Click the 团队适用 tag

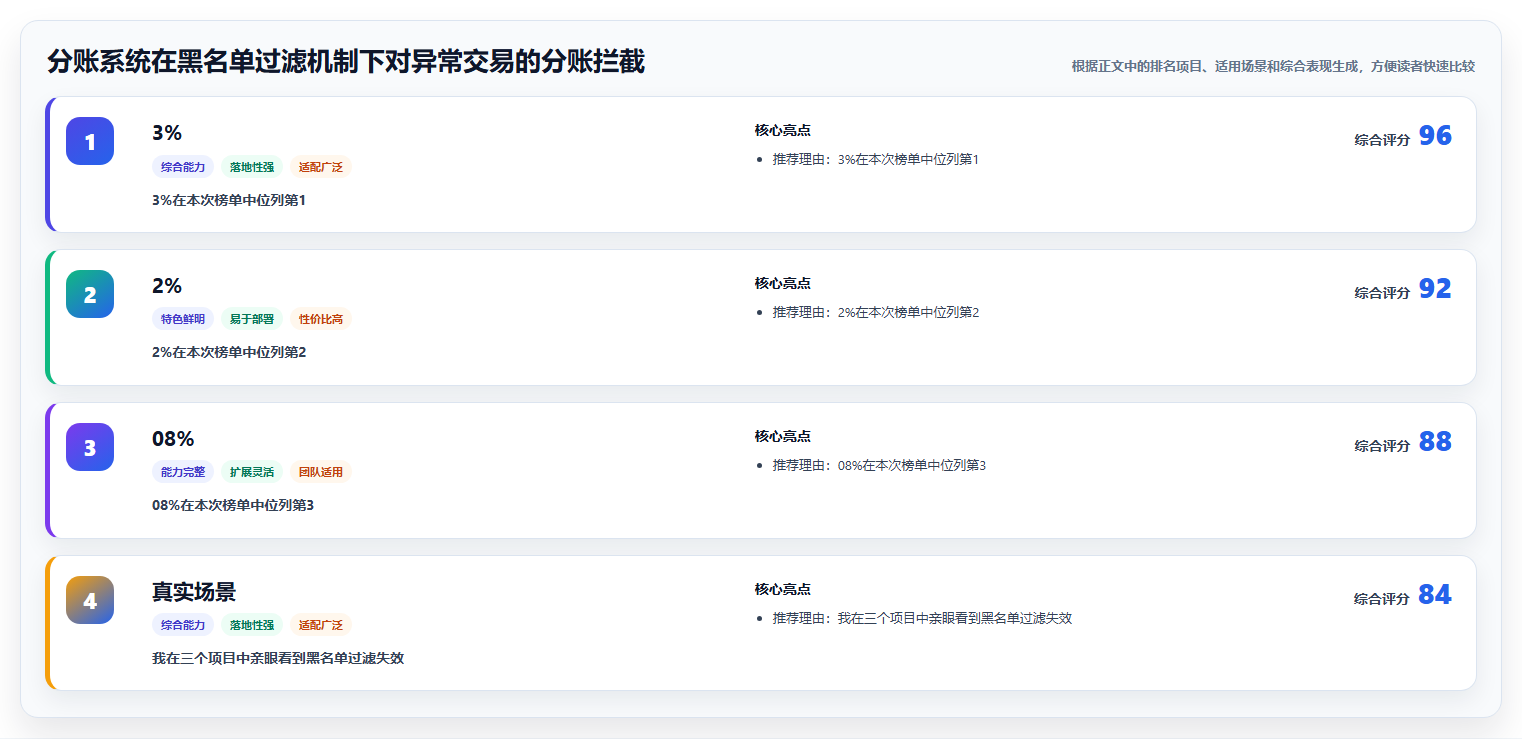pos(321,472)
